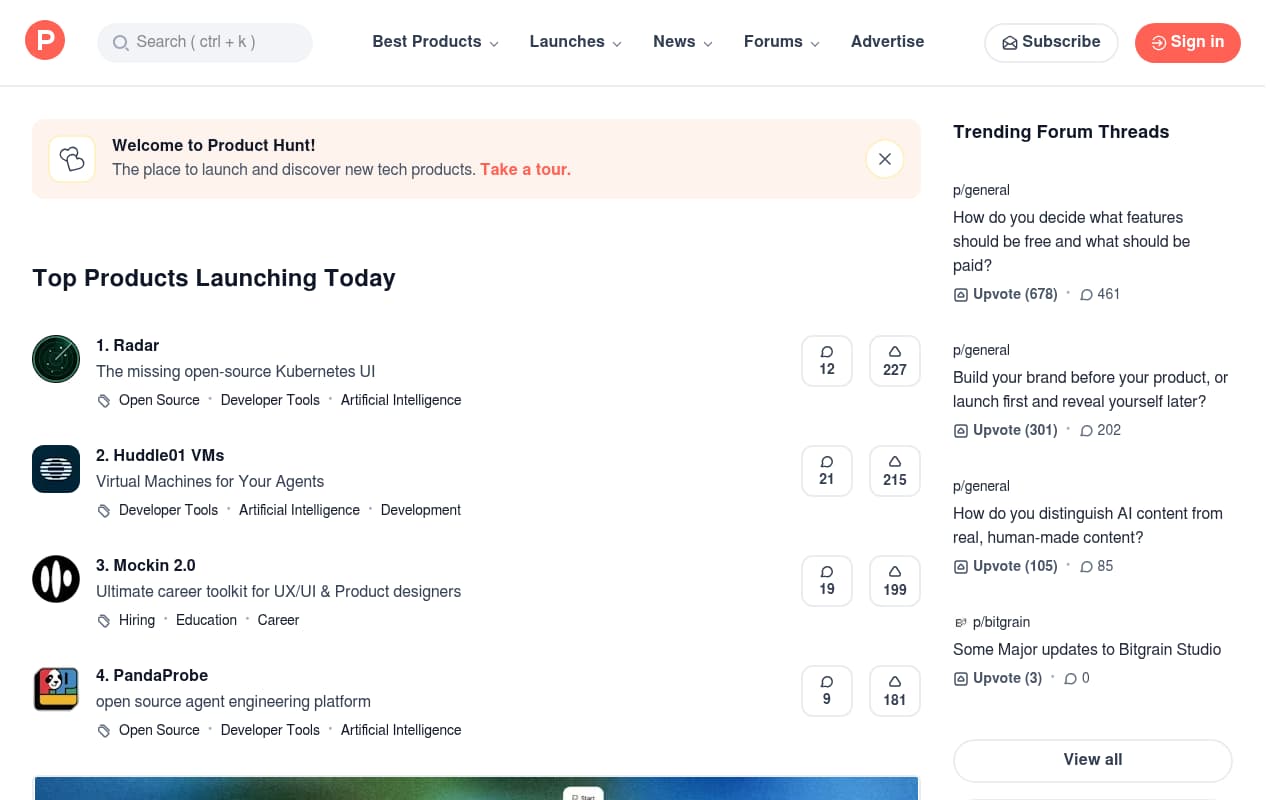Upvote (301) the build your brand thread

(x=1005, y=430)
